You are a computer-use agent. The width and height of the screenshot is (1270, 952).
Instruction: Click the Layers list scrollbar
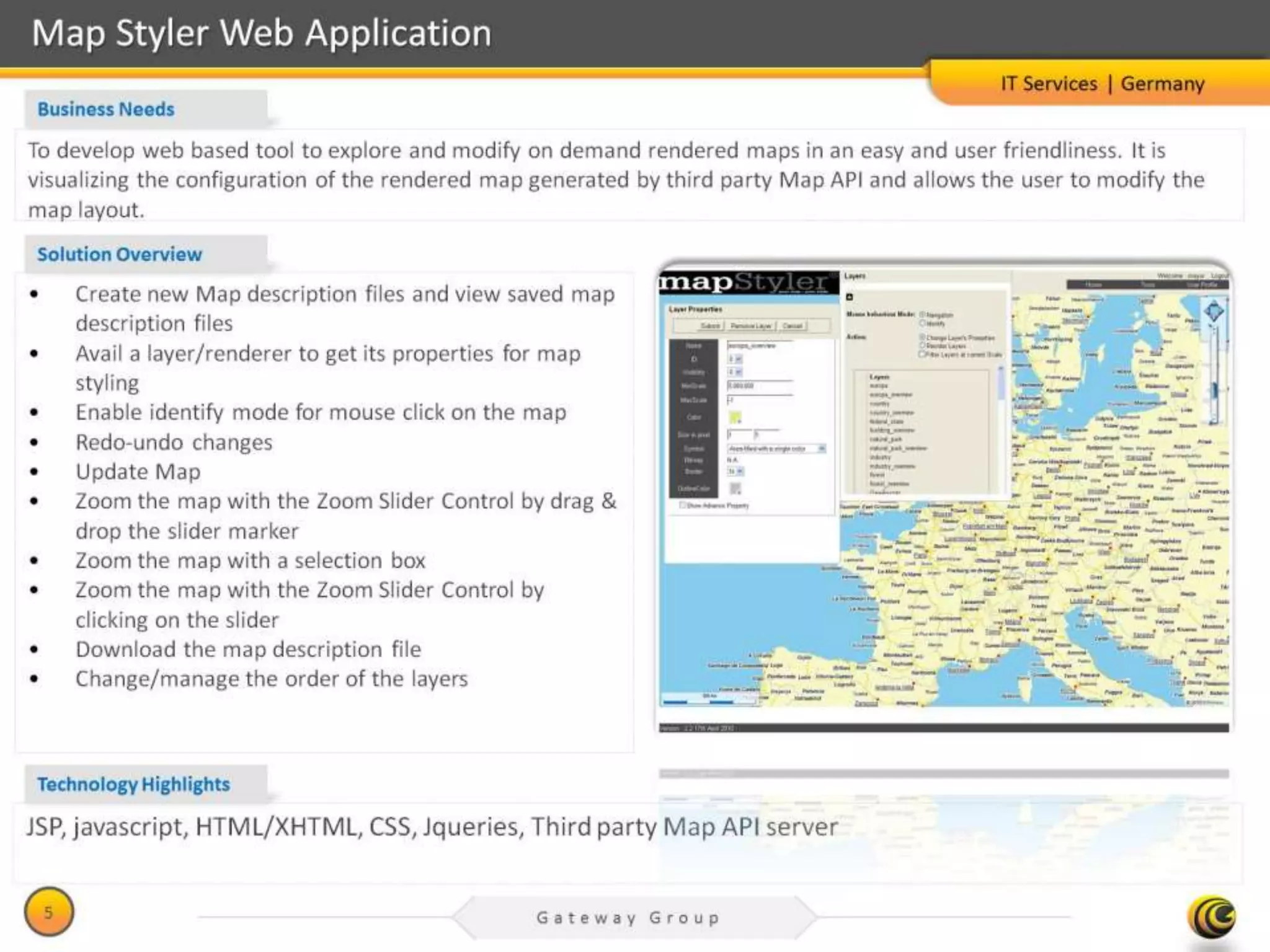1001,430
